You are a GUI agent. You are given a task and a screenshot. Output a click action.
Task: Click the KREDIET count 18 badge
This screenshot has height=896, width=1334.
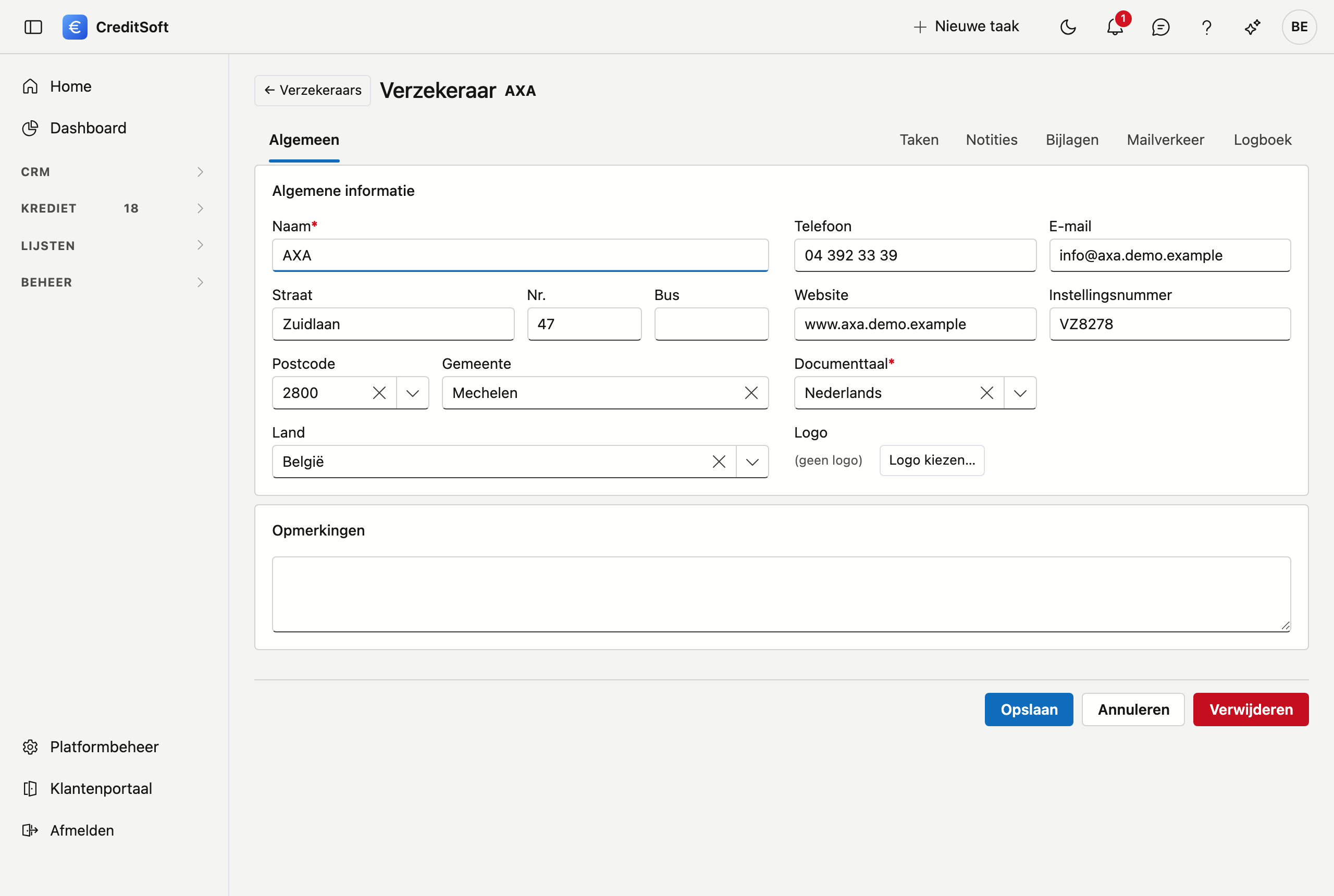[131, 208]
